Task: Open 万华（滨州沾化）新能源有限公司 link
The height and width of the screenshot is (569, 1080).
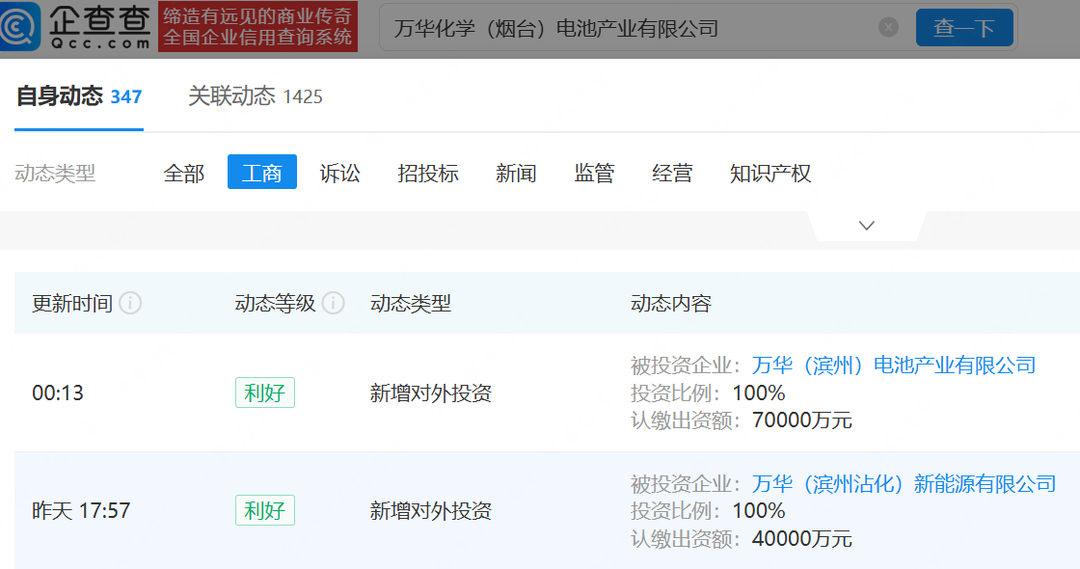Action: tap(904, 484)
